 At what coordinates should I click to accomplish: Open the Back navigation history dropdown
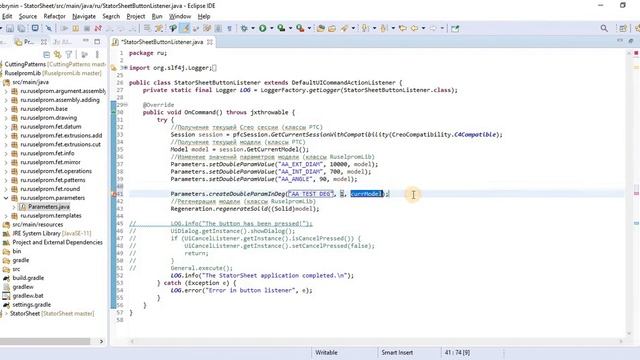point(423,28)
